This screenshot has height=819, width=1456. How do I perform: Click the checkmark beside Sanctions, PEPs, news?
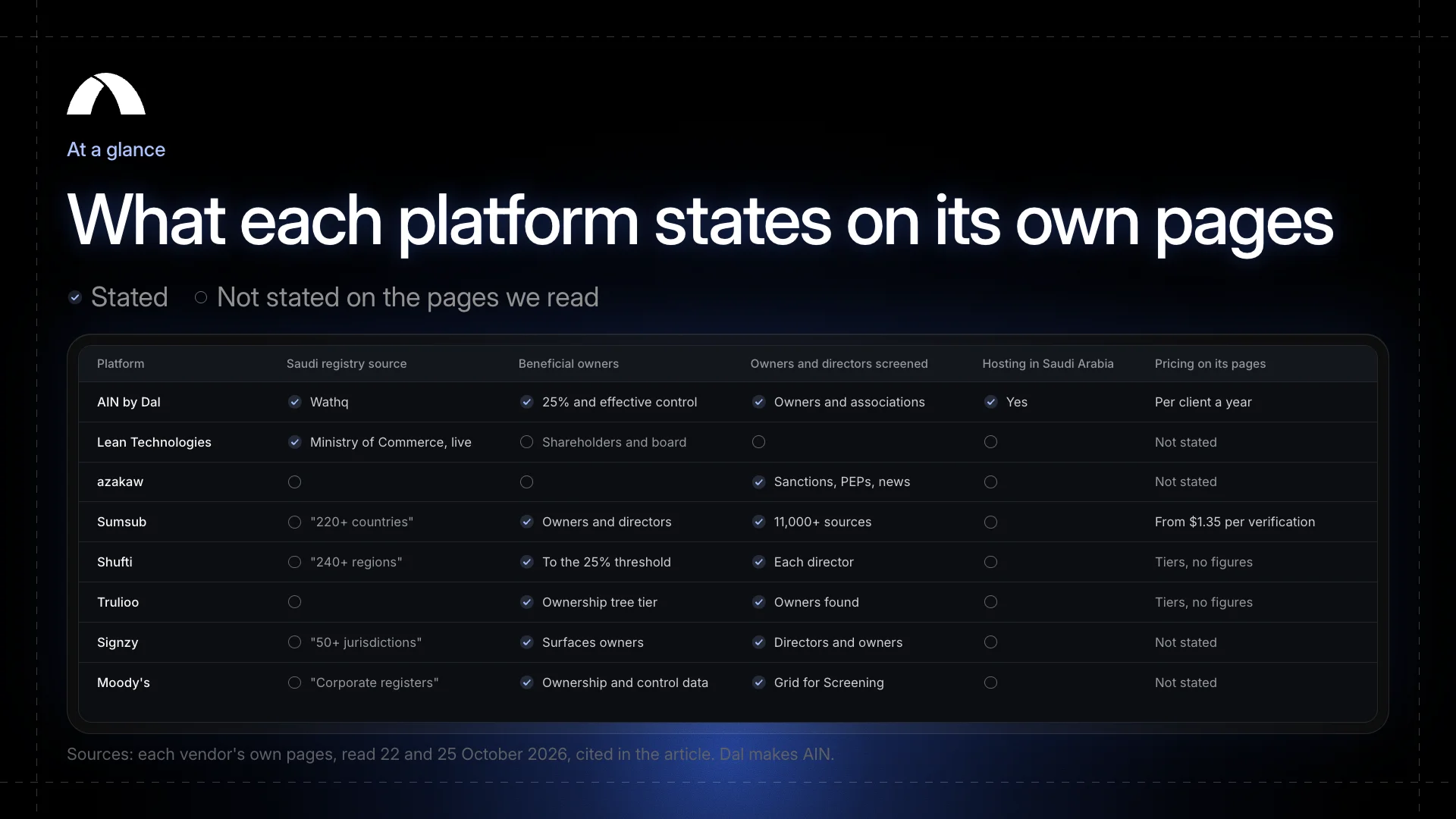tap(759, 482)
